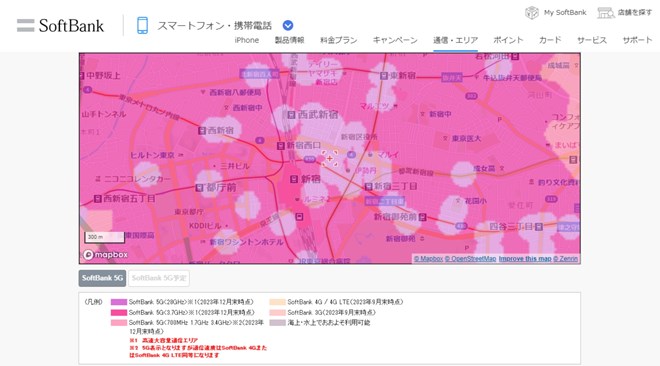Open the サポート menu item
660x366 pixels.
point(637,40)
